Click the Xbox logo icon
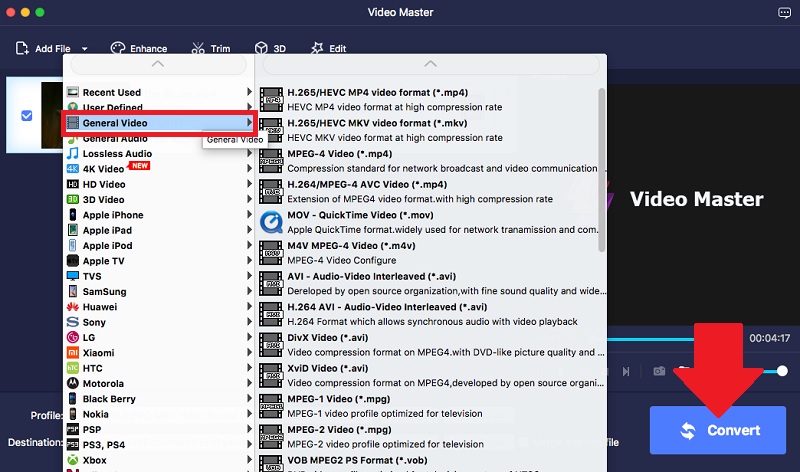This screenshot has width=800, height=472. pos(73,460)
